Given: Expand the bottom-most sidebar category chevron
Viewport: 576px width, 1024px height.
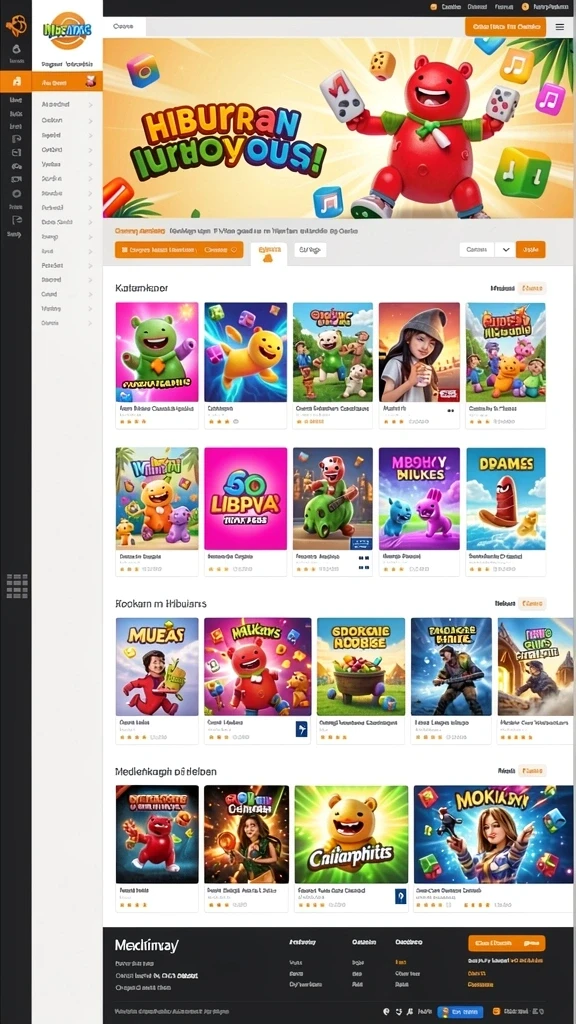Looking at the screenshot, I should click(89, 323).
